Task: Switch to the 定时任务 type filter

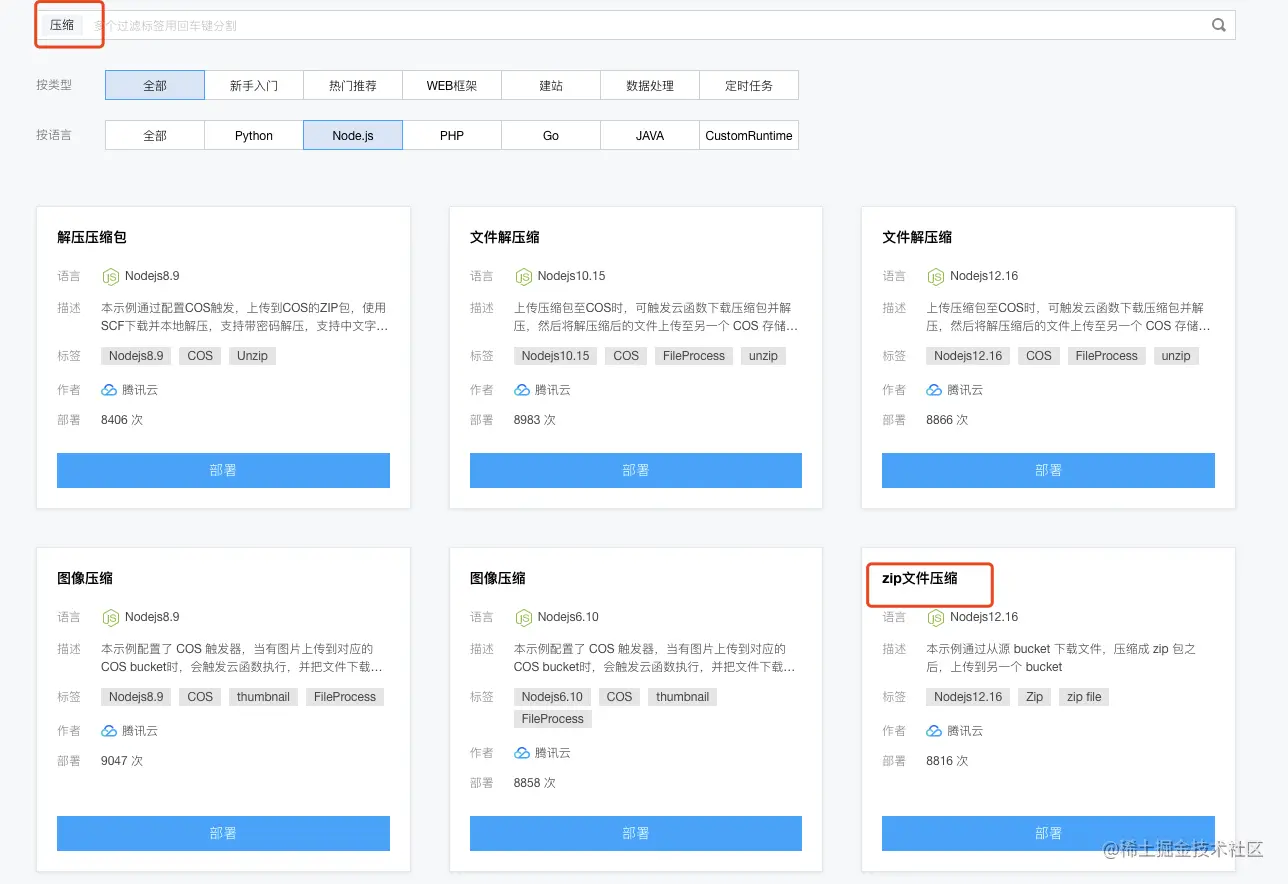Action: pos(749,85)
